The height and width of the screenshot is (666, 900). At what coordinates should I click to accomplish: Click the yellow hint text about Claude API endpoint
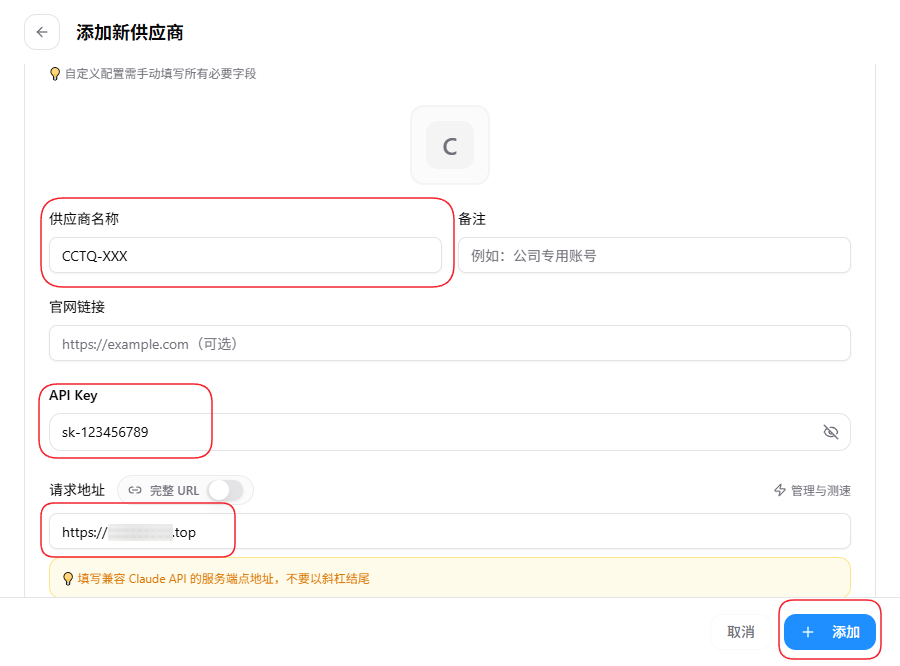coord(224,578)
